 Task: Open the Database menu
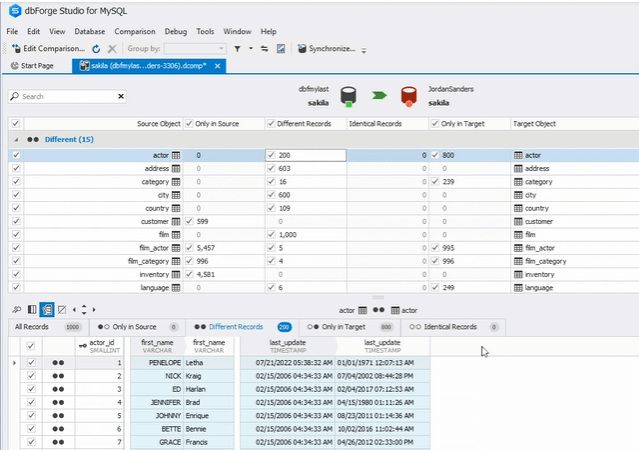[x=90, y=31]
